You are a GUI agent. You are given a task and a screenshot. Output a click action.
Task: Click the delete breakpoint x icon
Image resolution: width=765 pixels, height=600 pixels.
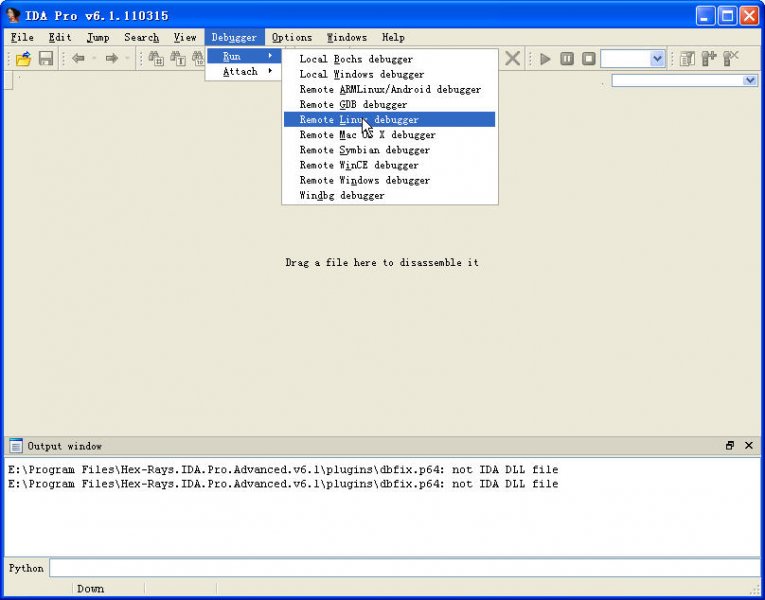(731, 59)
